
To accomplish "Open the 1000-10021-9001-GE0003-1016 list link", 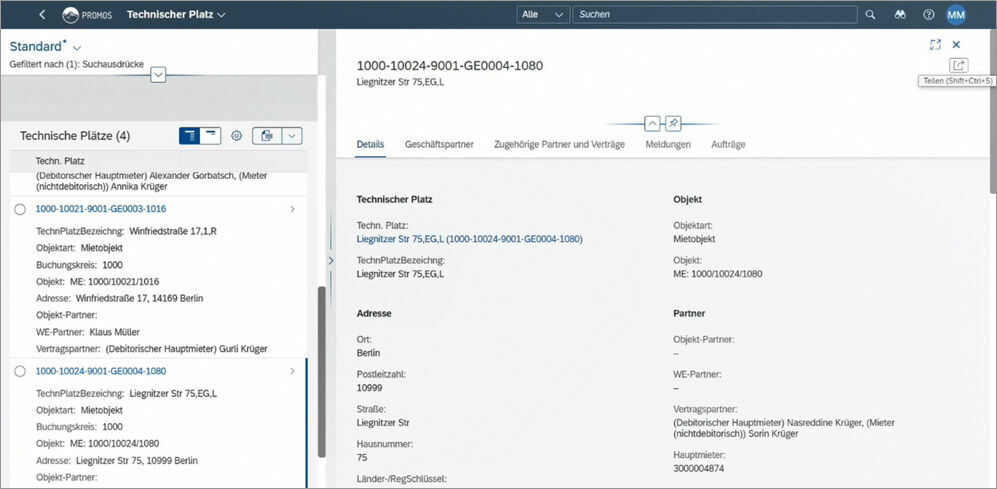I will tap(101, 209).
